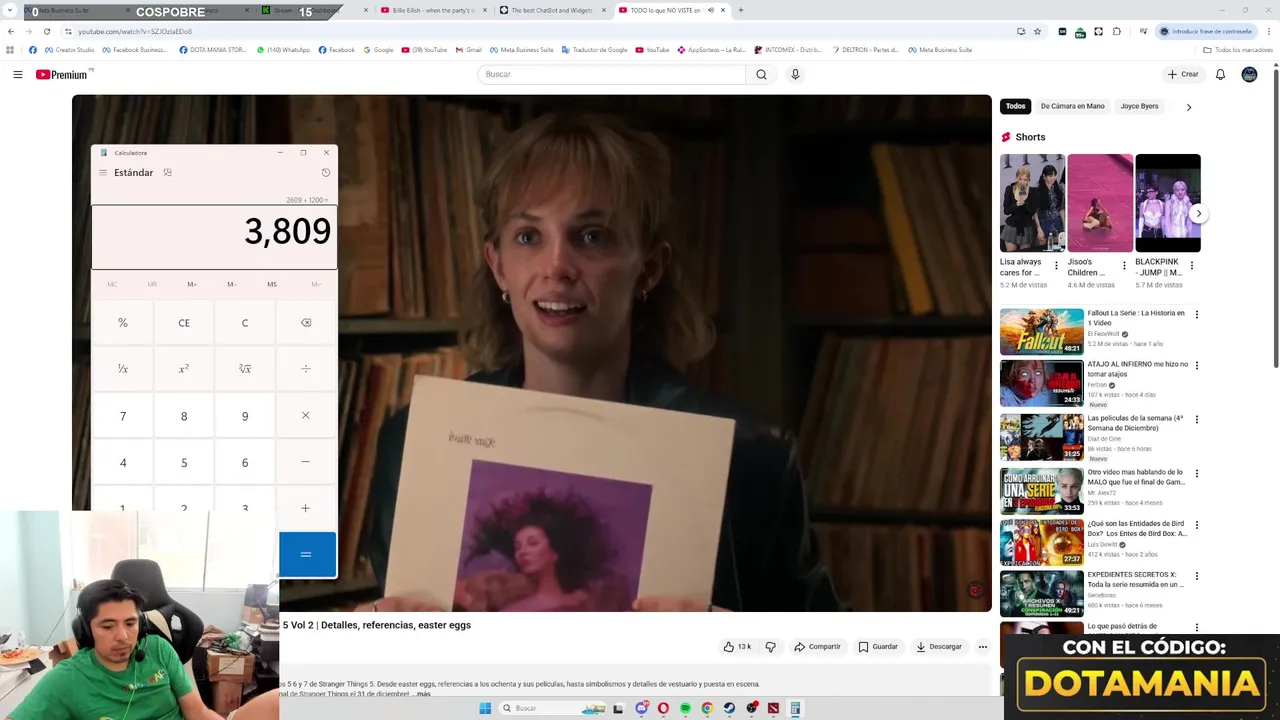The width and height of the screenshot is (1280, 720).
Task: Like the video with thumbs up
Action: point(737,647)
